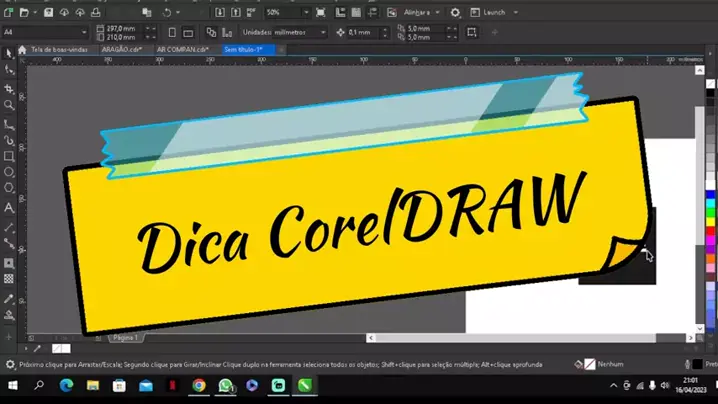Open the Página 1 page tab
Image resolution: width=718 pixels, height=404 pixels.
point(125,338)
